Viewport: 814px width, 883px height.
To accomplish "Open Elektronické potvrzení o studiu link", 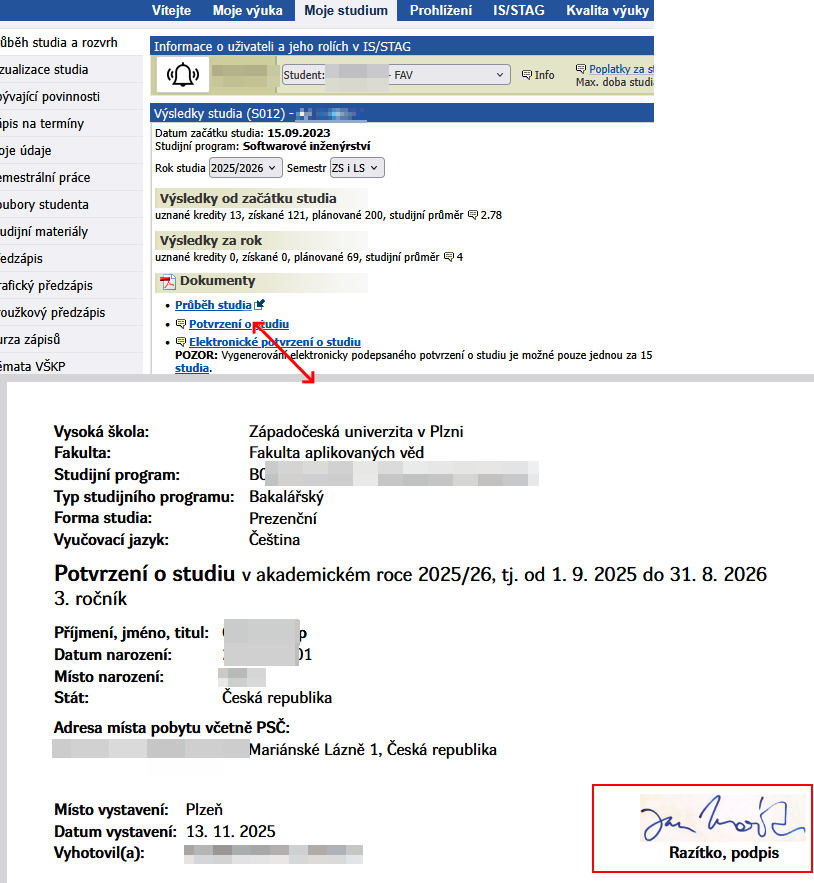I will 275,342.
